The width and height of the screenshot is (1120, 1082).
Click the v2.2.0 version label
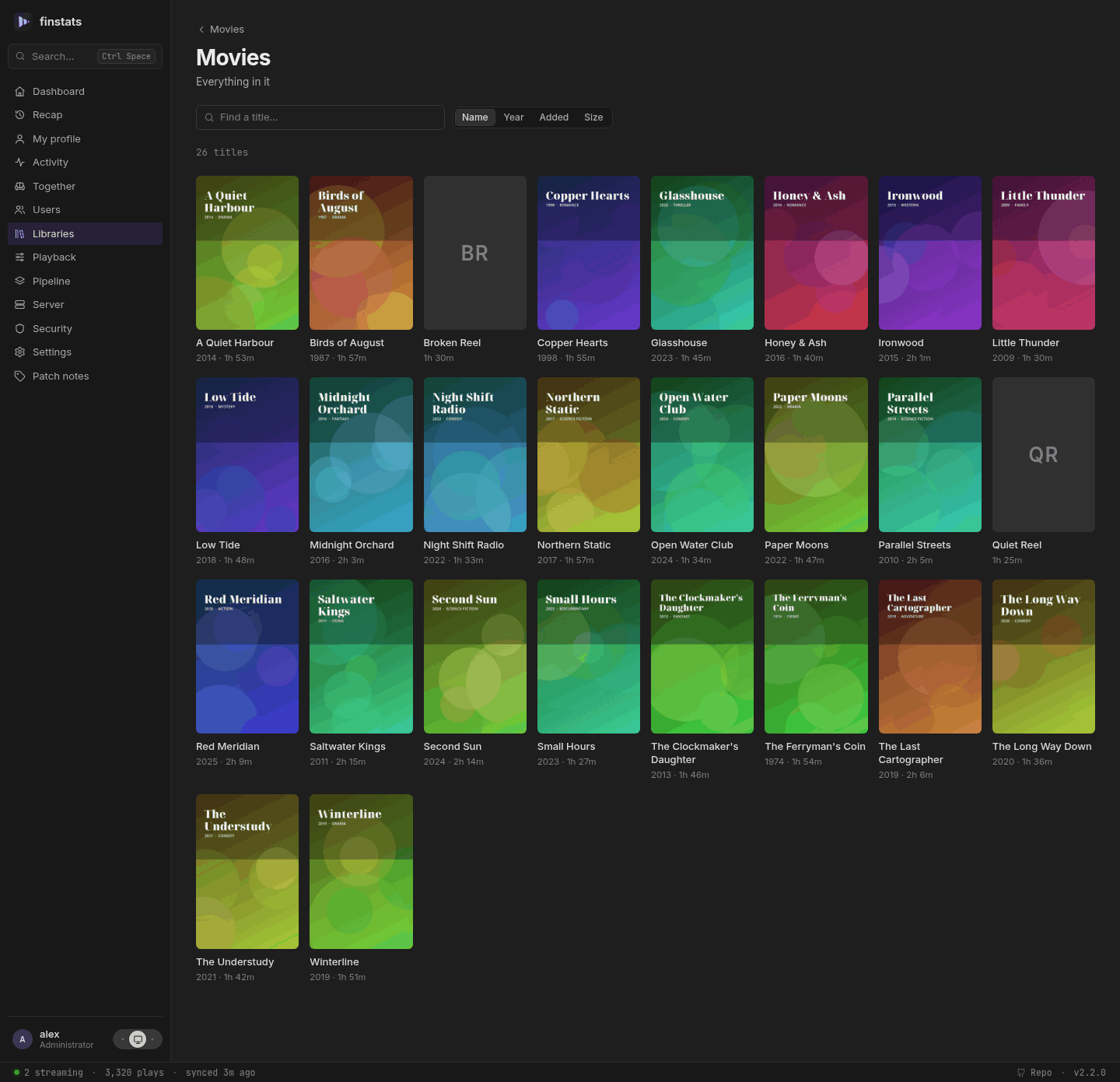pos(1090,1073)
